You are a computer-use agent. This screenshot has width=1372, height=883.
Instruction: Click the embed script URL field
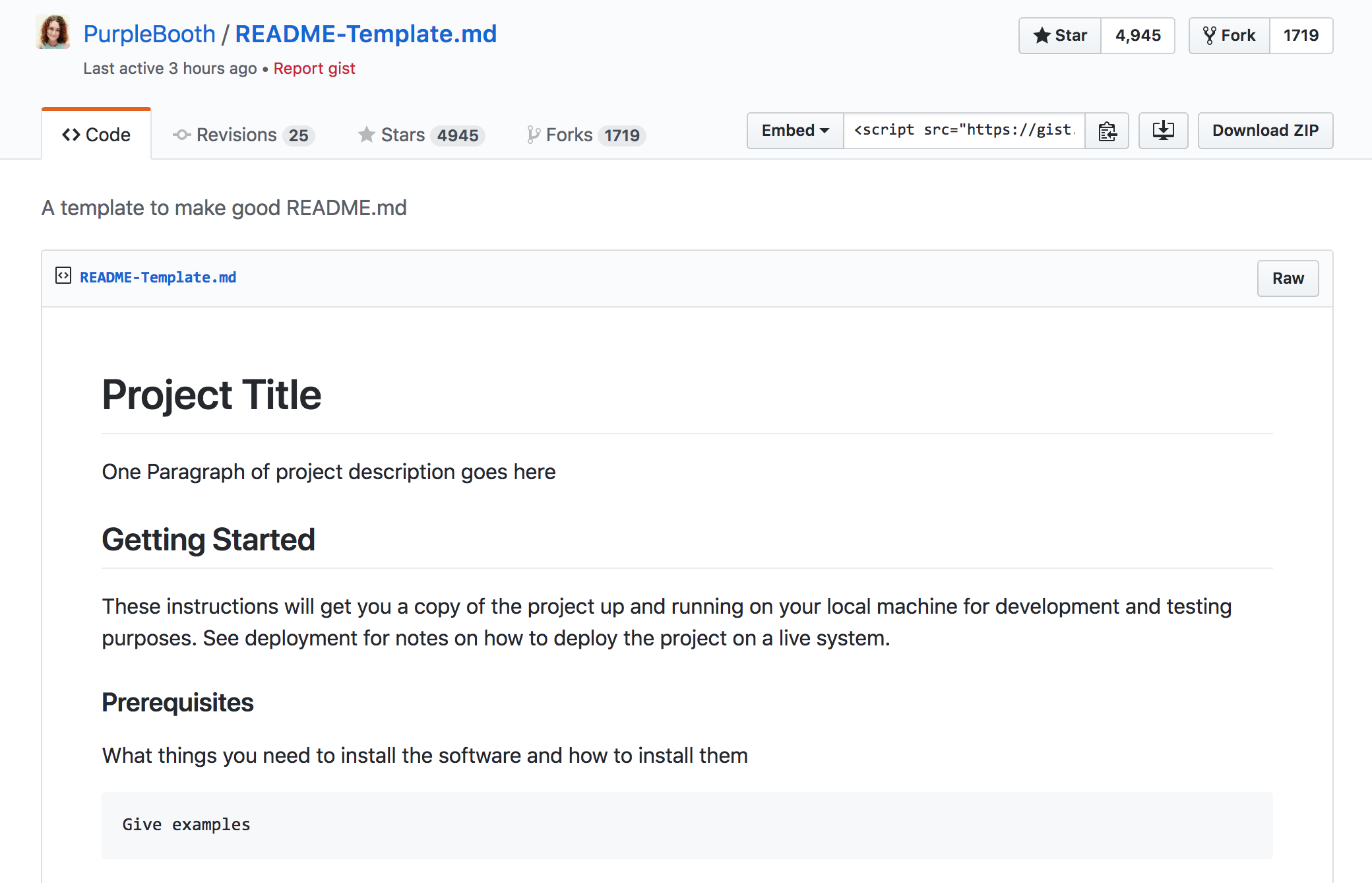point(964,131)
